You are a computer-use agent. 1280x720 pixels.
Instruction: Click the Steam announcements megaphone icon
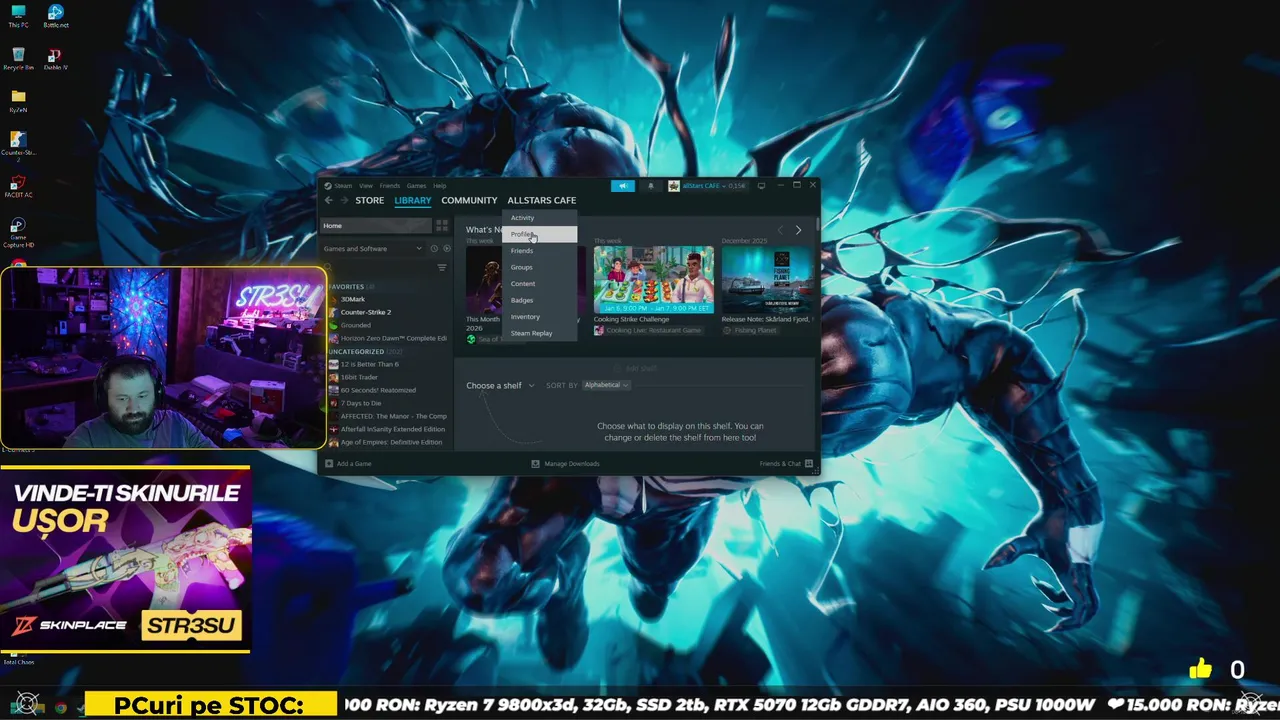(x=622, y=186)
